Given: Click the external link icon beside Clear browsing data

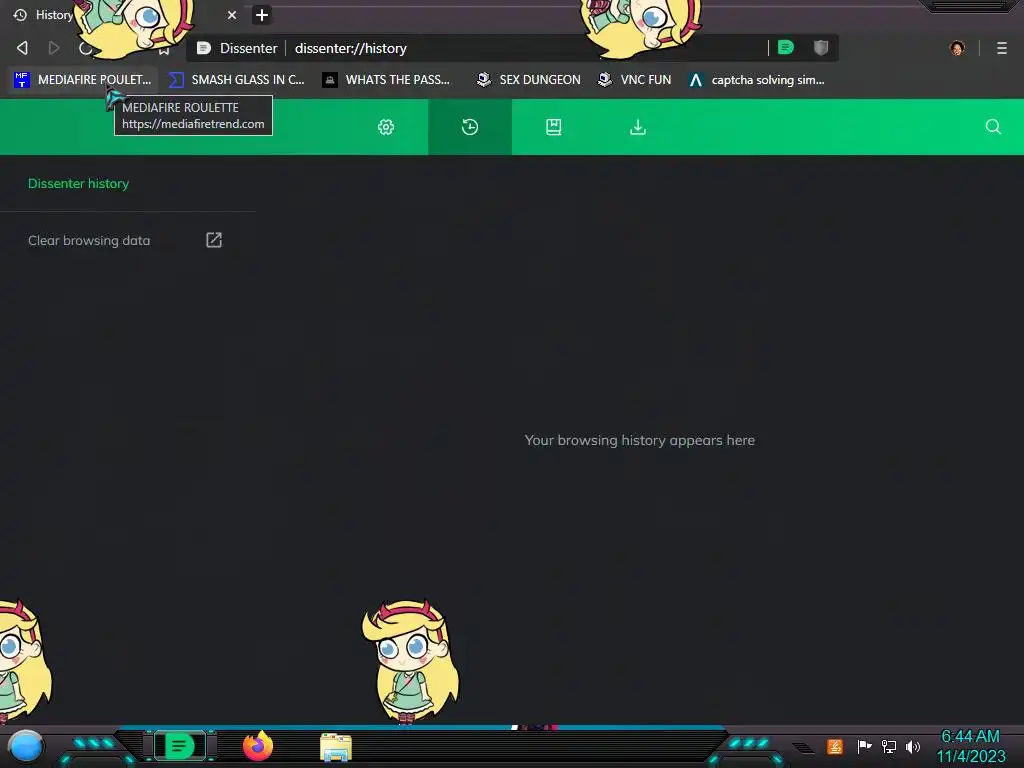Looking at the screenshot, I should (214, 240).
